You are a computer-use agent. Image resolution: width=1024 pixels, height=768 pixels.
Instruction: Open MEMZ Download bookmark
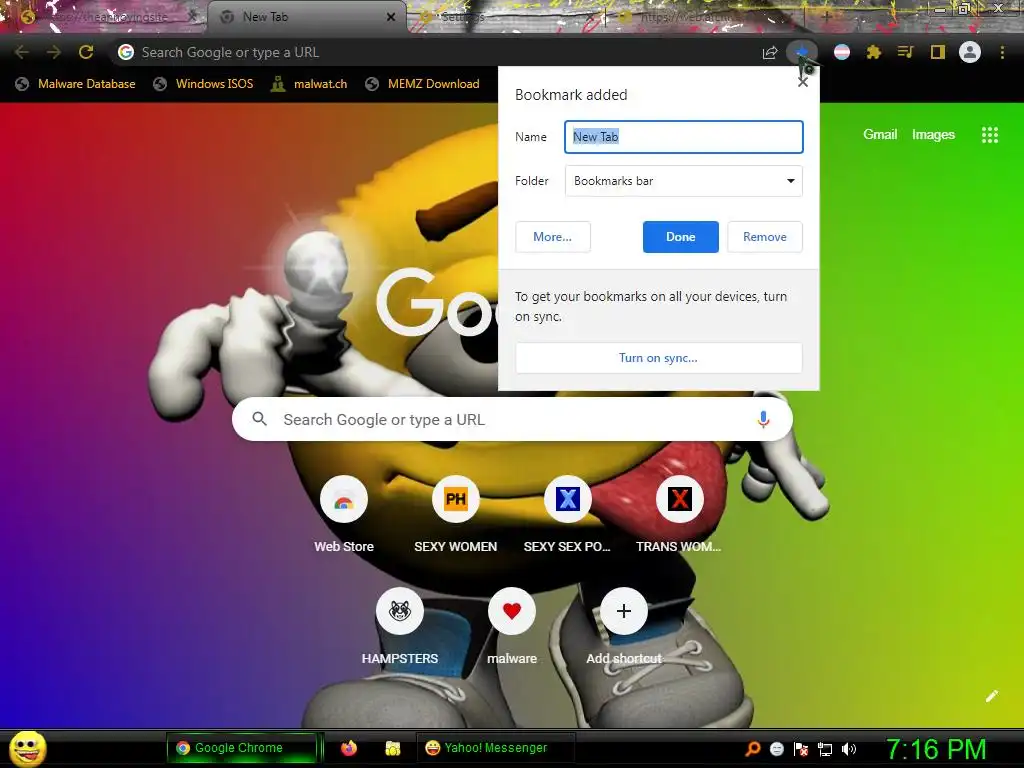point(423,84)
